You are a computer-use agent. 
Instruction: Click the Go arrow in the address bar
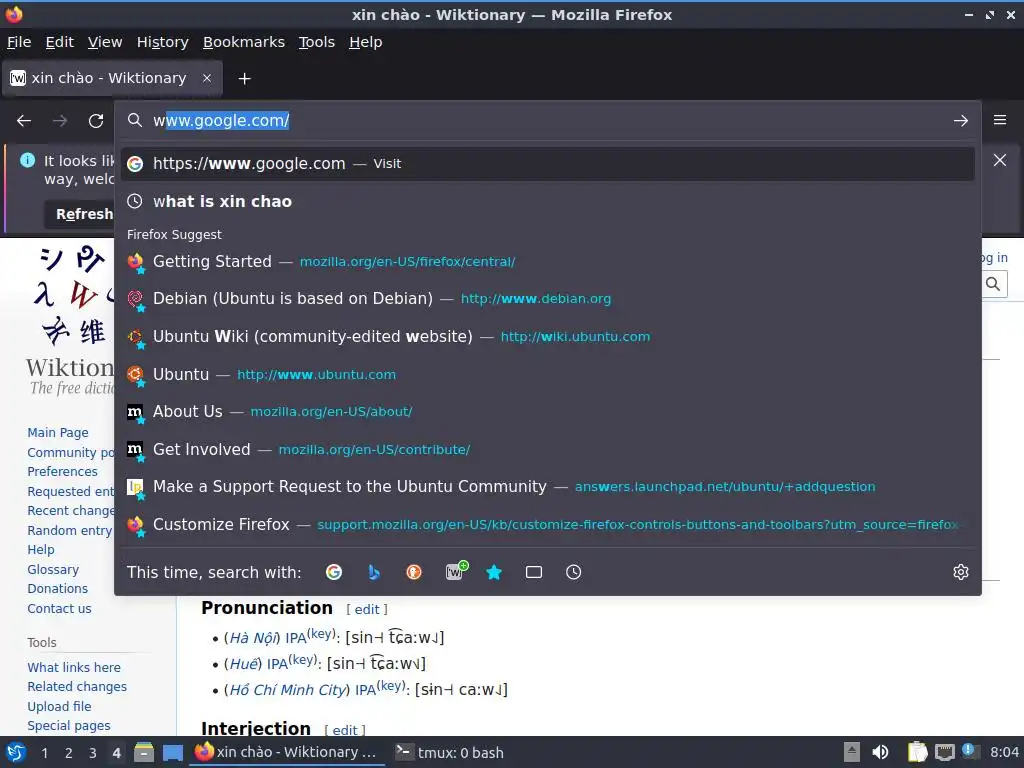tap(961, 121)
